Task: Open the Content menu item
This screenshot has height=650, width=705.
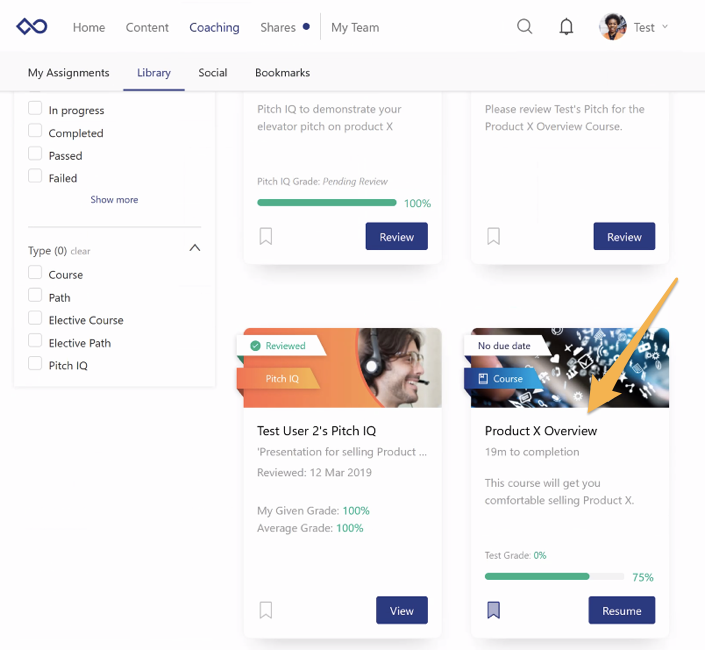Action: tap(147, 27)
